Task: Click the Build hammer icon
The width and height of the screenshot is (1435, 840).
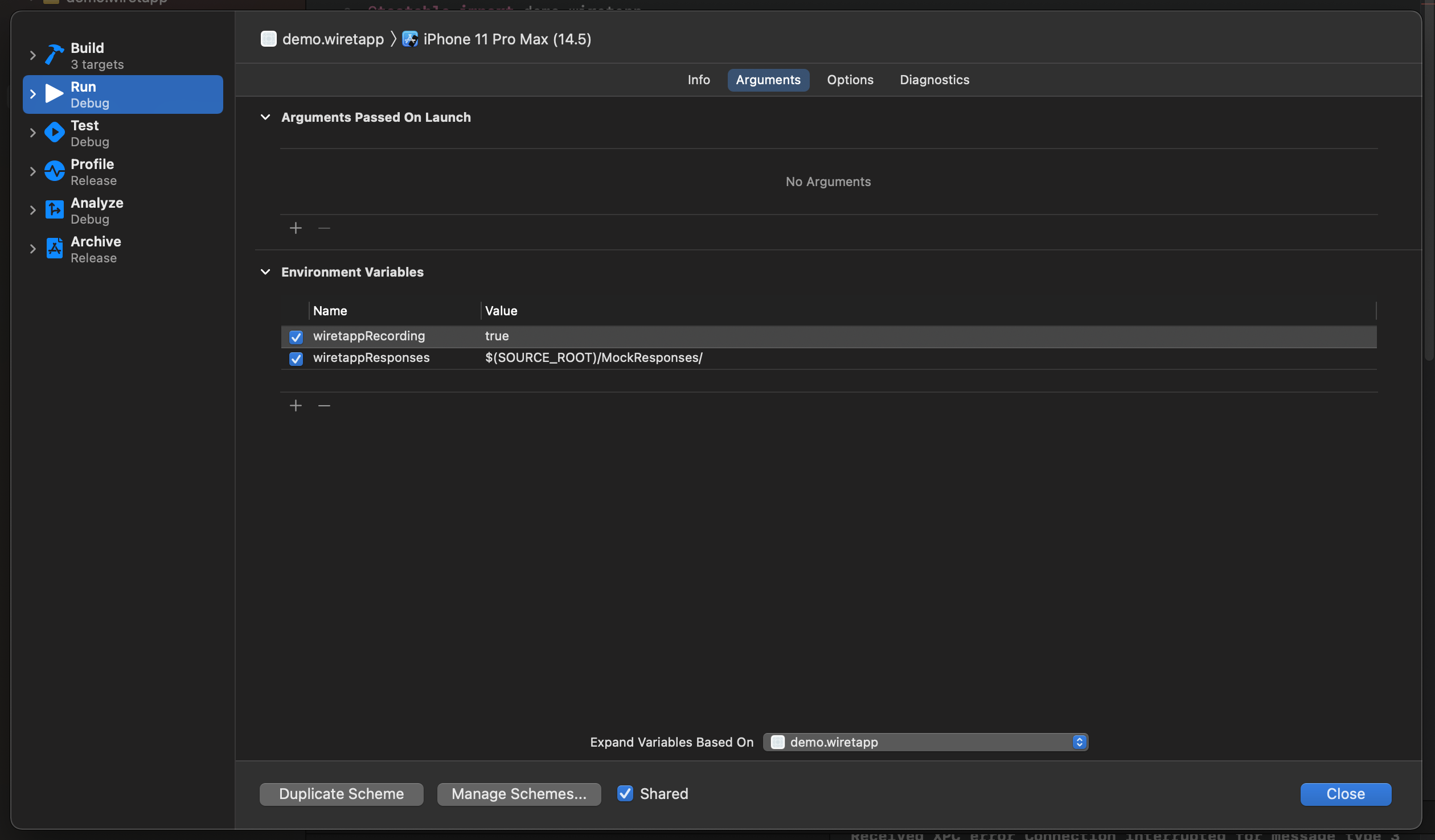Action: tap(54, 55)
